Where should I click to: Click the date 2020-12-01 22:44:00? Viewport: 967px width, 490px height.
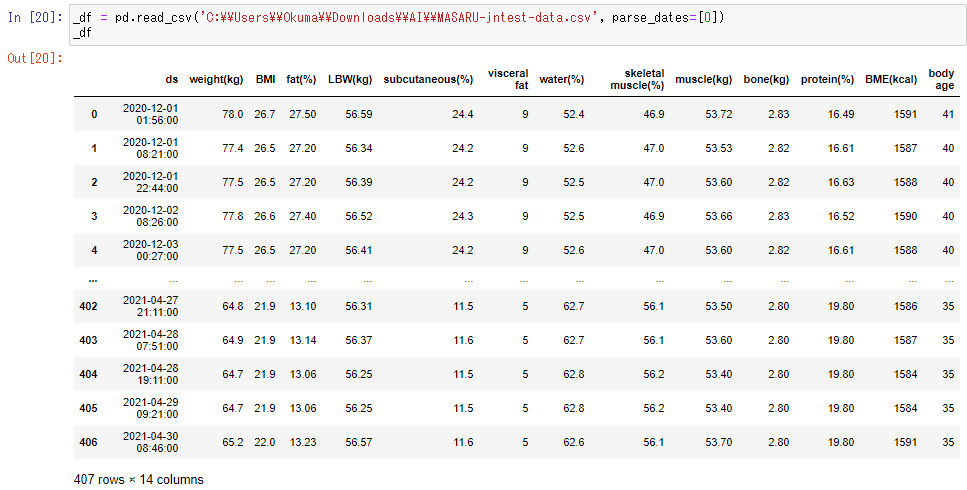coord(150,182)
